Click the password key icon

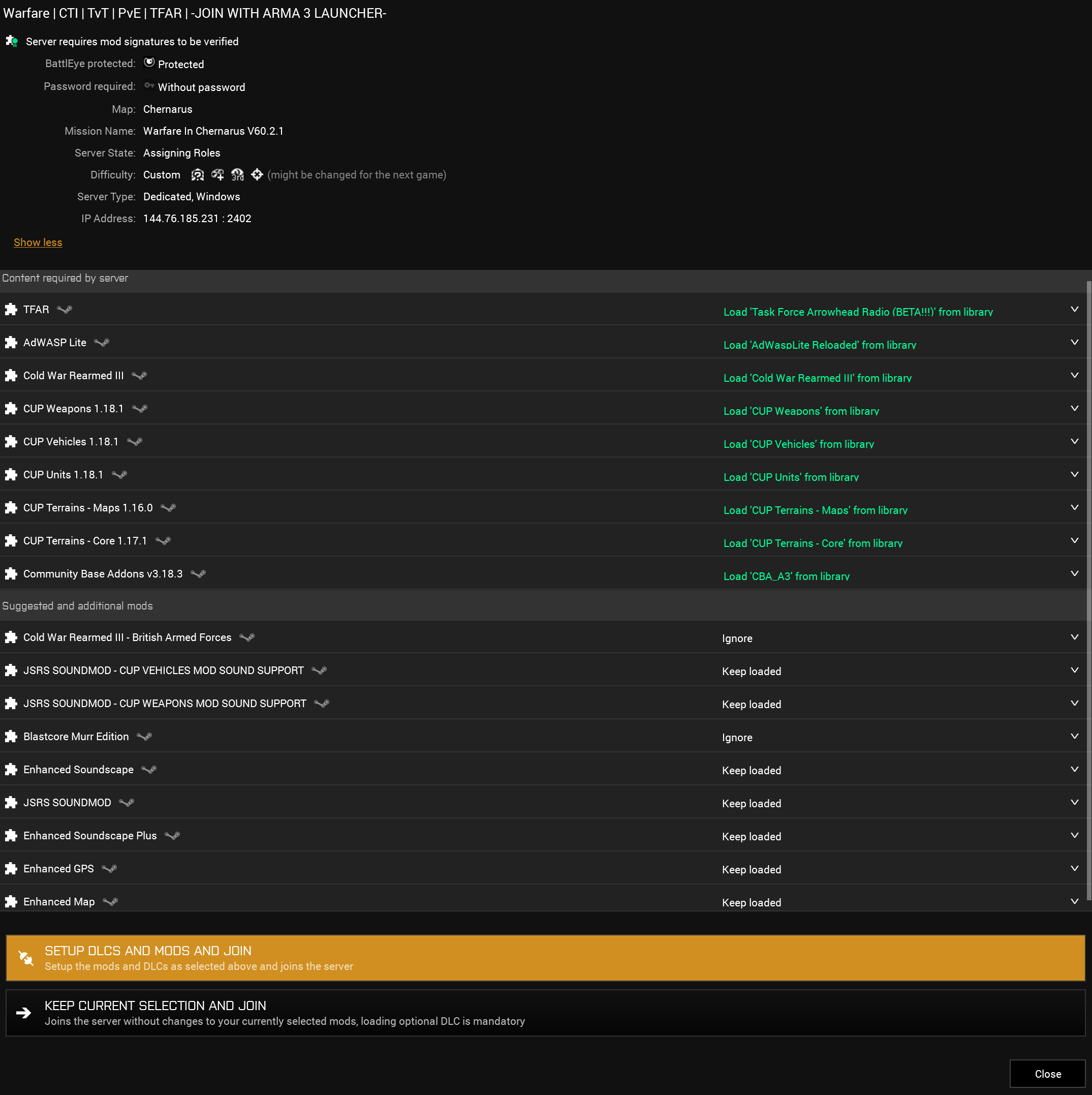pos(149,85)
